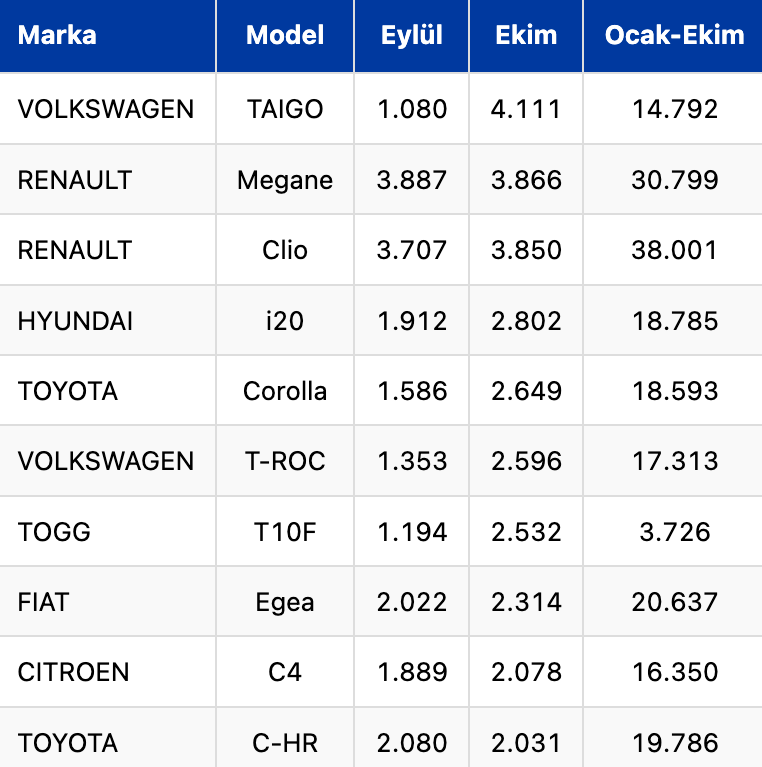
Task: Click the i20 model cell
Action: 285,321
